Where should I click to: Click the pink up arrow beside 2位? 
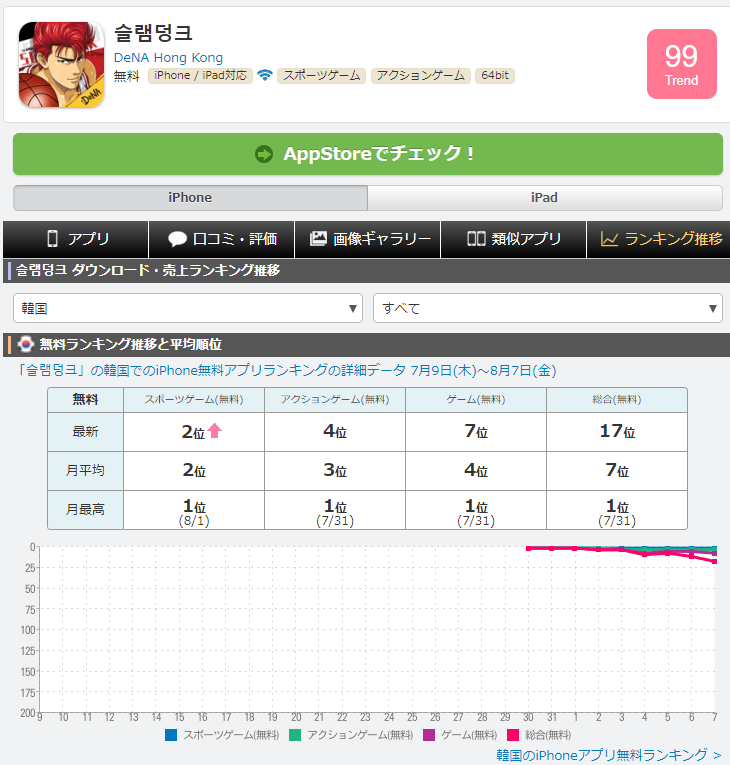pyautogui.click(x=215, y=431)
